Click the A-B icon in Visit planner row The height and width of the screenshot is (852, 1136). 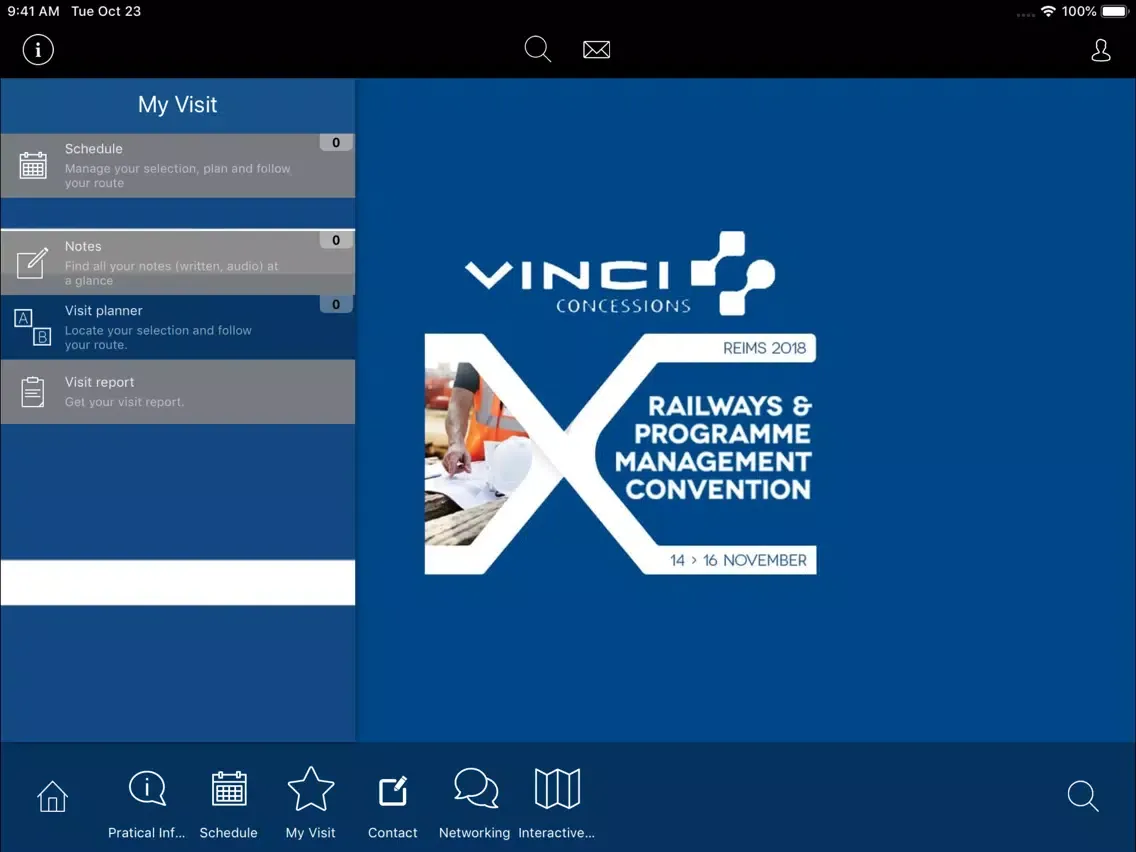33,327
